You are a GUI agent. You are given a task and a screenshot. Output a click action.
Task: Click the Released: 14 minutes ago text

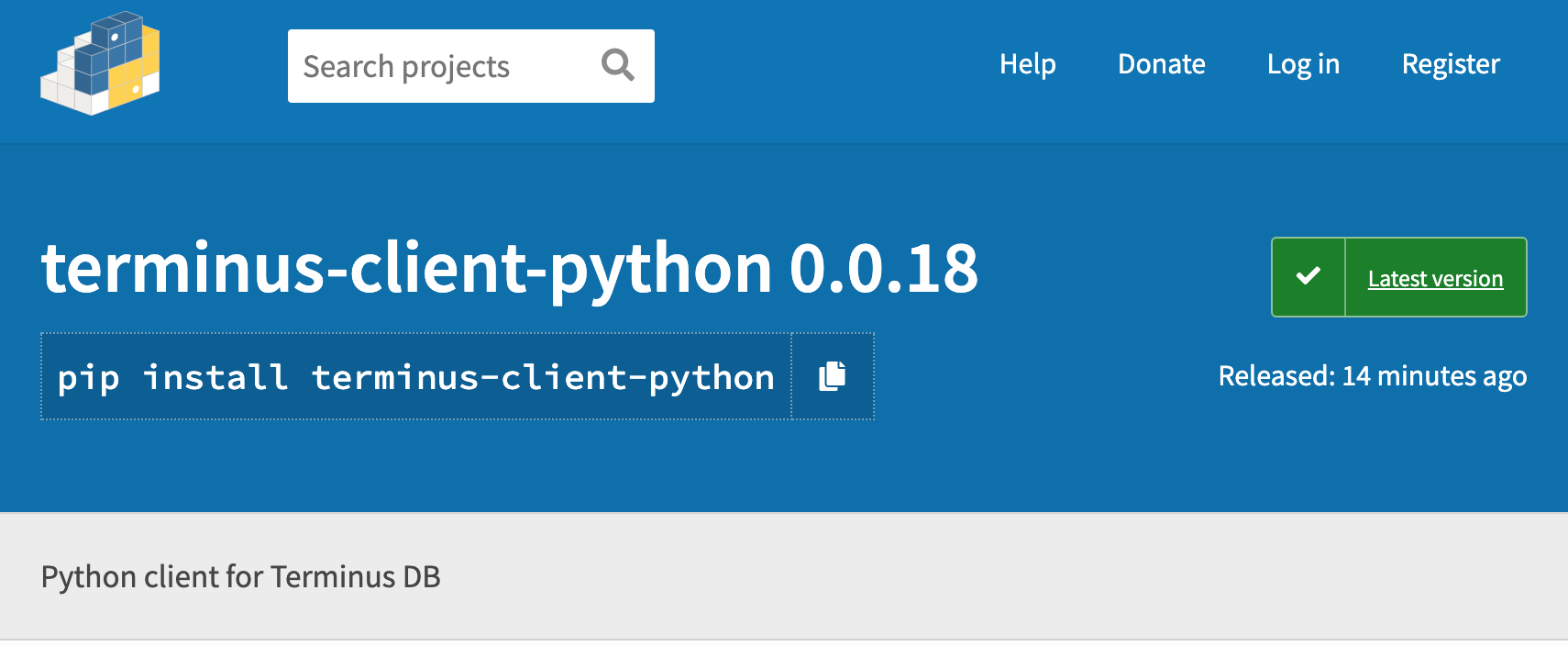pos(1372,376)
